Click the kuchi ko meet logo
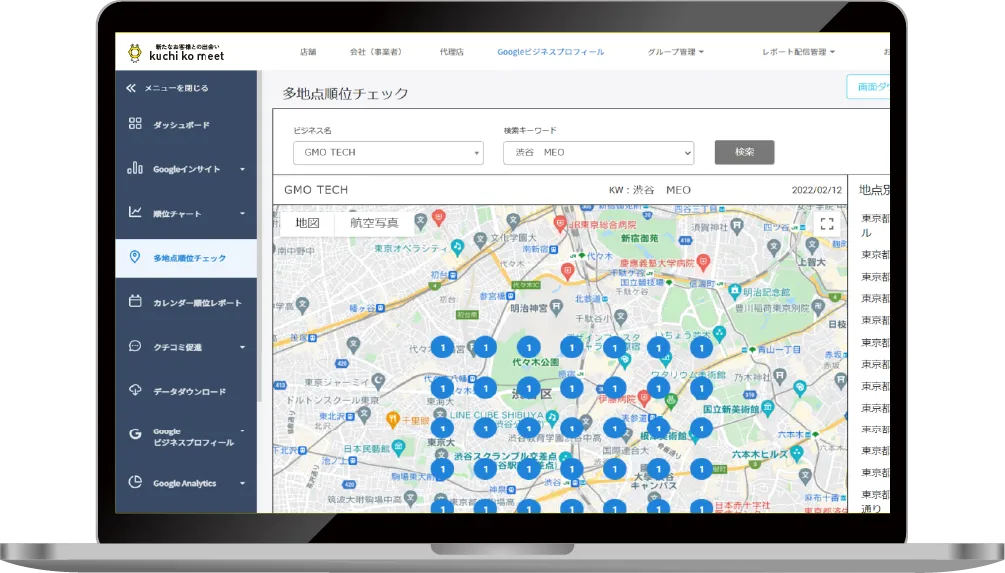 click(x=176, y=53)
